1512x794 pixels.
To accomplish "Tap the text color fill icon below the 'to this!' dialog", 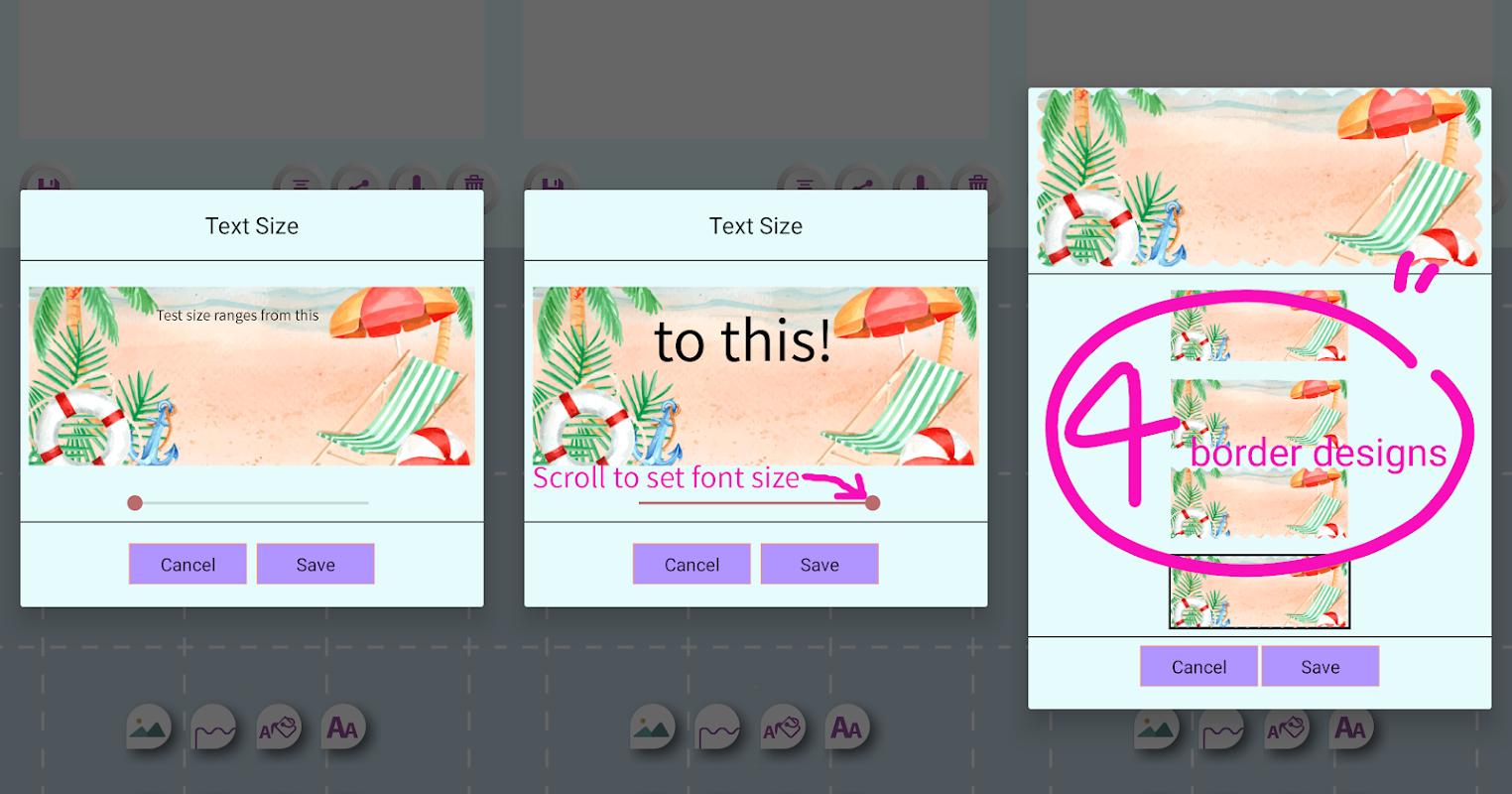I will (x=783, y=728).
